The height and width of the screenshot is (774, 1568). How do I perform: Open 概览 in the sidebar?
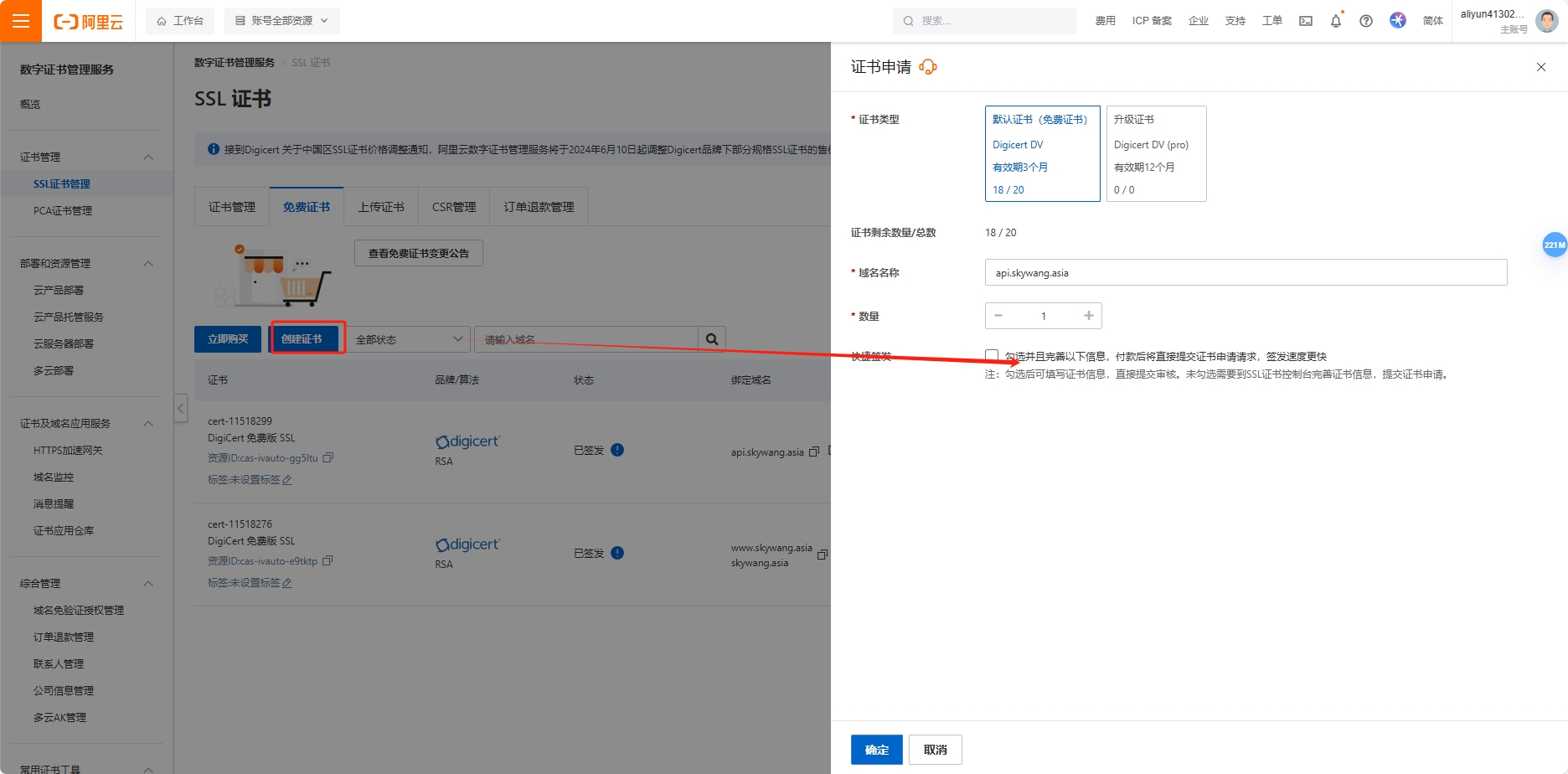pyautogui.click(x=30, y=104)
